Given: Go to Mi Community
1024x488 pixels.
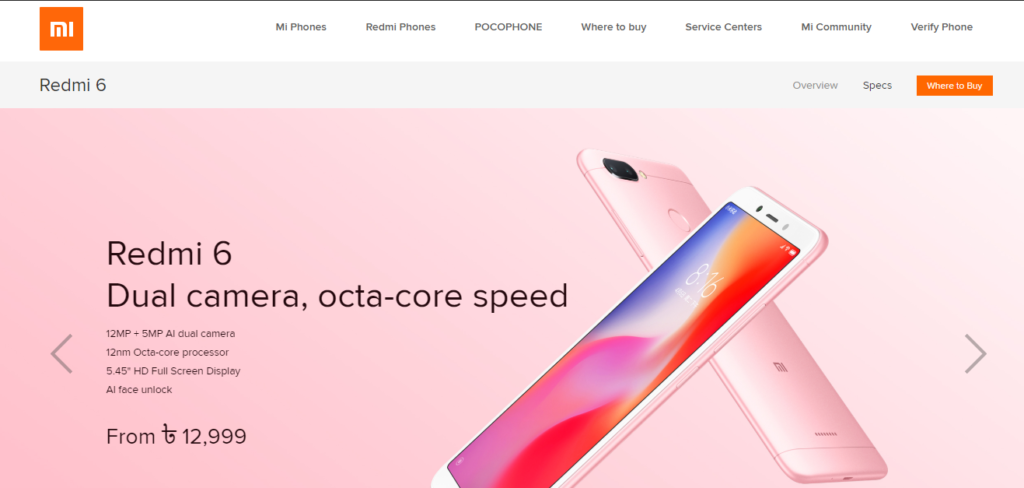Looking at the screenshot, I should tap(837, 27).
